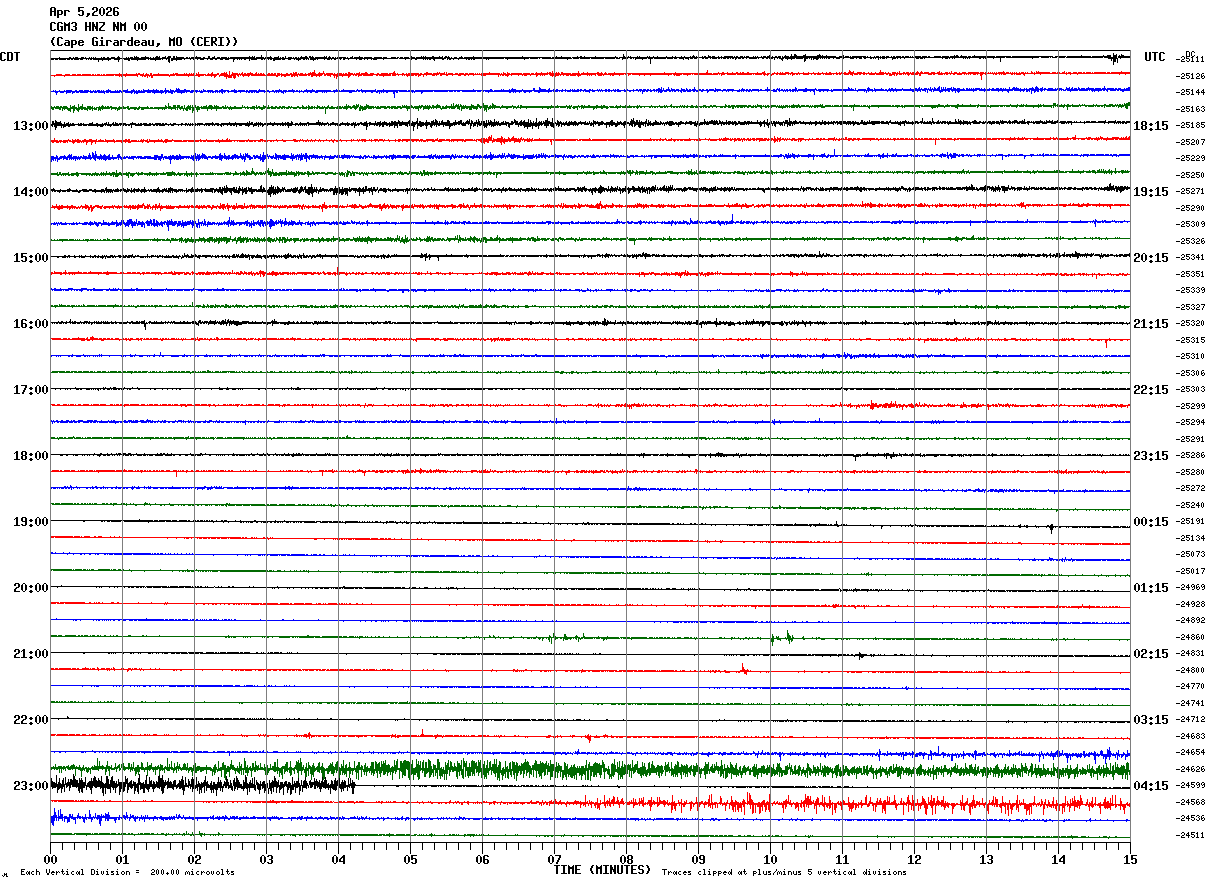Click the 04:15 UTC time label
This screenshot has width=1210, height=886.
click(x=1151, y=786)
